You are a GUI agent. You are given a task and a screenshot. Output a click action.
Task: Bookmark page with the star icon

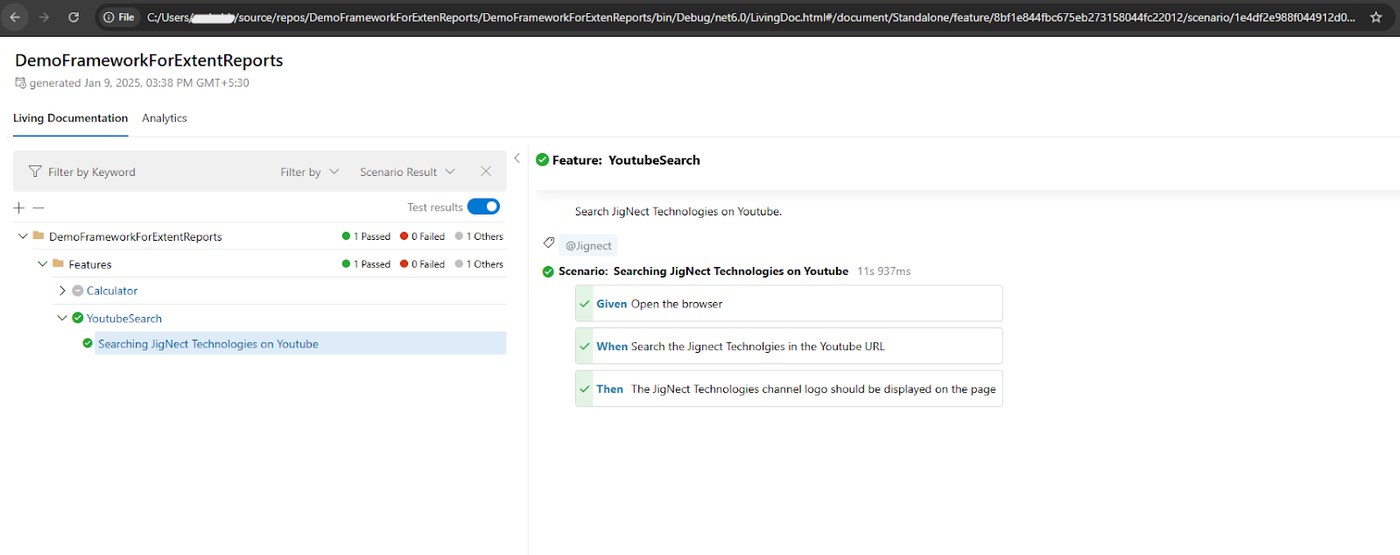1376,17
